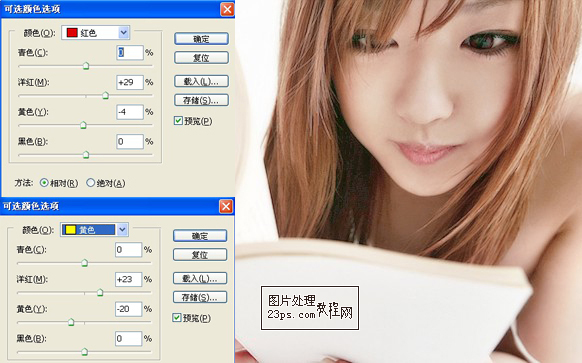Close the lower Selective Color dialog

pyautogui.click(x=226, y=206)
